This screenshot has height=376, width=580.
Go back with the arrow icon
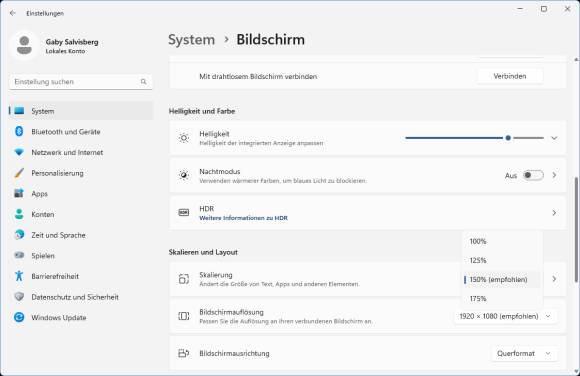[x=13, y=13]
